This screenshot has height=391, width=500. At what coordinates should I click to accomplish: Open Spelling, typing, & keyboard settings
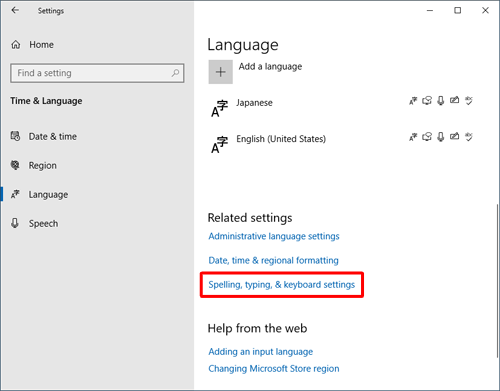(x=282, y=285)
